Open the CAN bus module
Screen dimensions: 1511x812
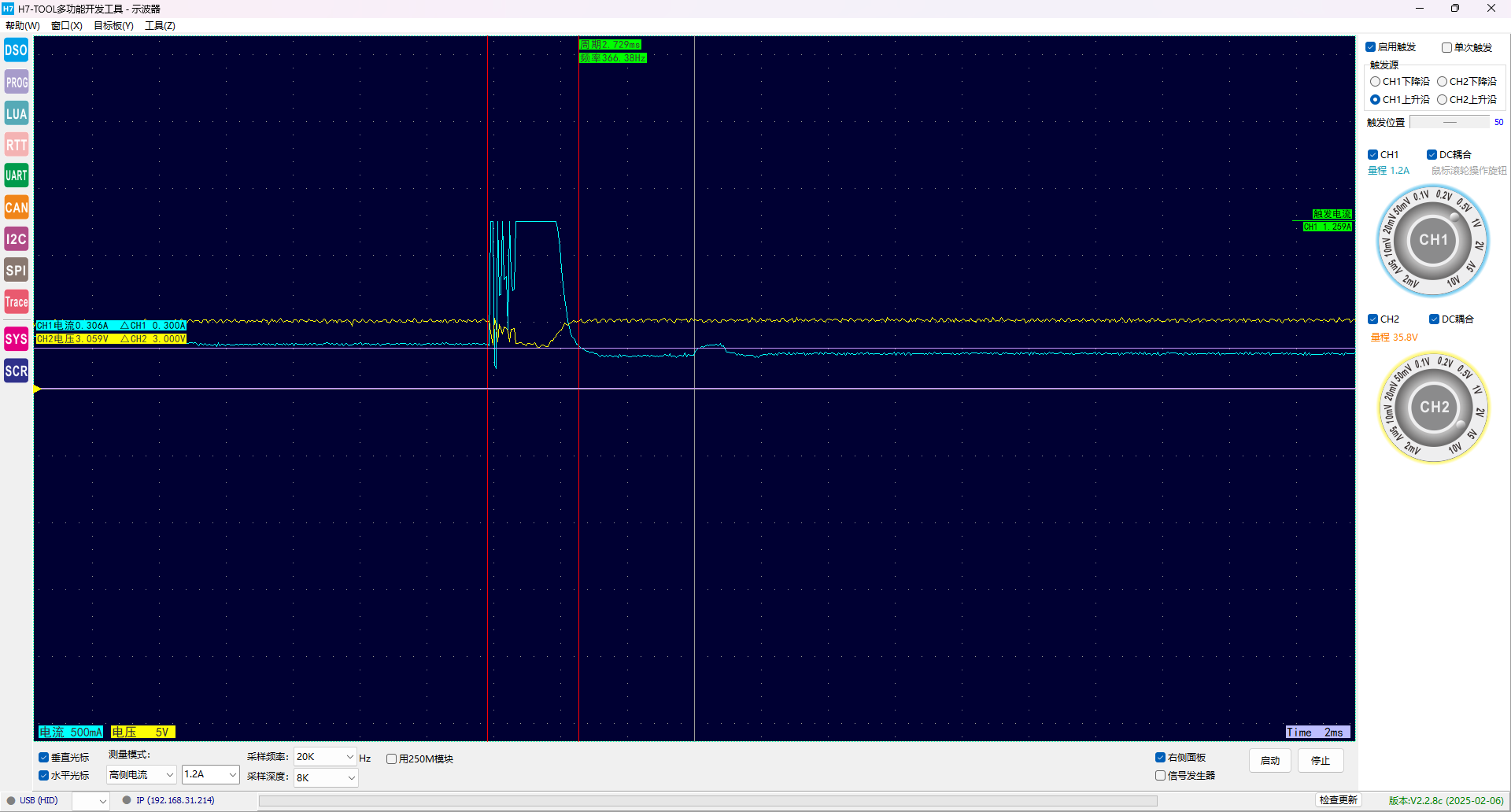(17, 207)
